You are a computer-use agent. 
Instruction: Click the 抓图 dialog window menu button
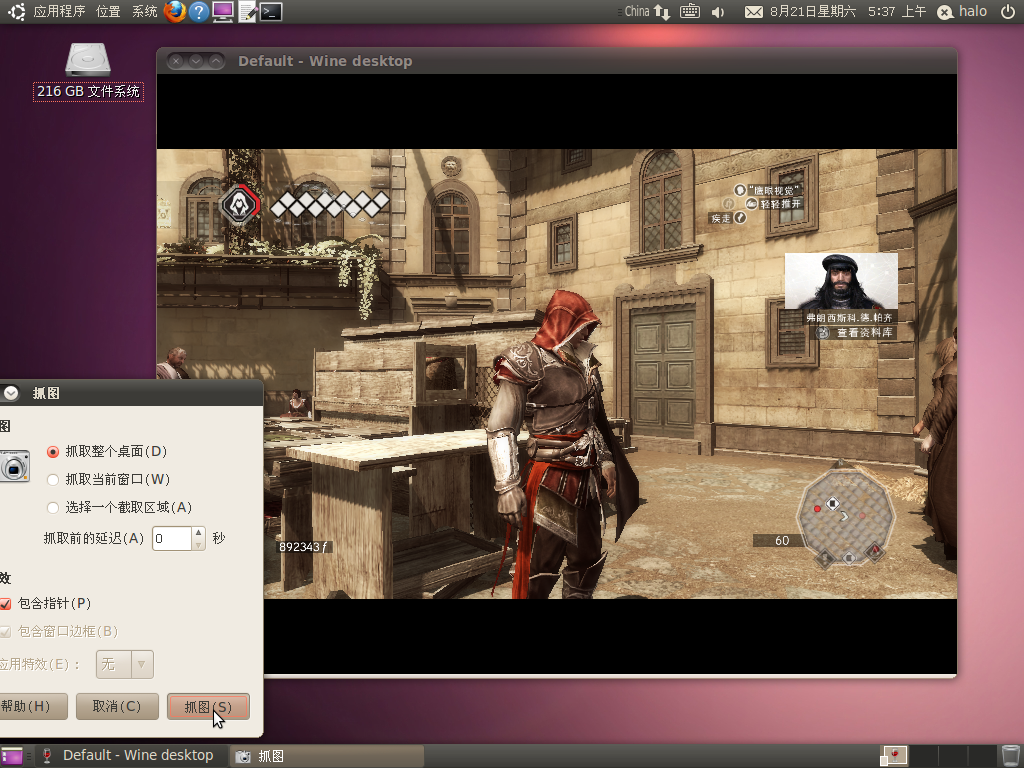click(x=11, y=392)
